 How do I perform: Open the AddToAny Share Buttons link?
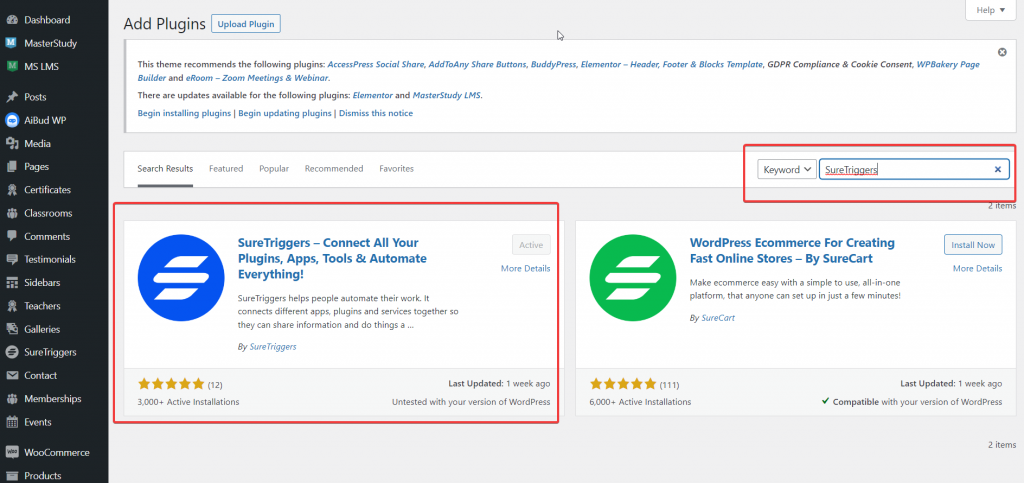pos(477,65)
